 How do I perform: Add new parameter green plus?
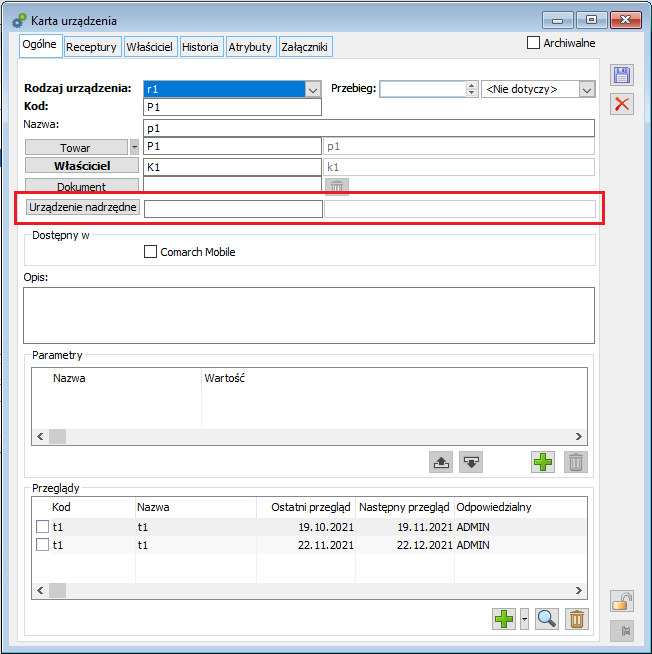pyautogui.click(x=543, y=462)
